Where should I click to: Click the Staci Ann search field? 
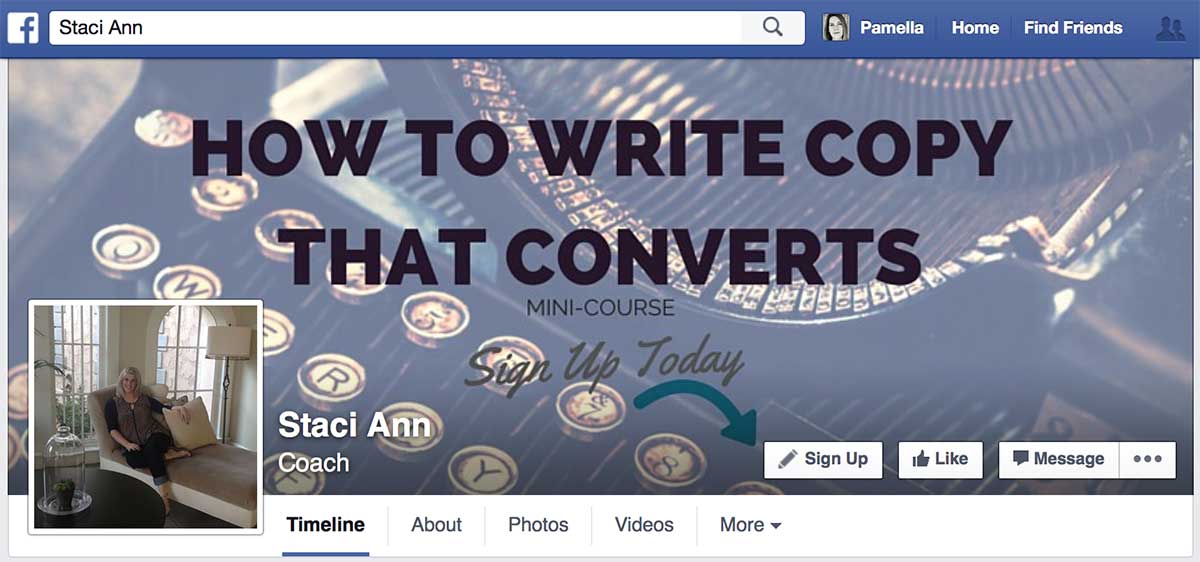point(395,28)
